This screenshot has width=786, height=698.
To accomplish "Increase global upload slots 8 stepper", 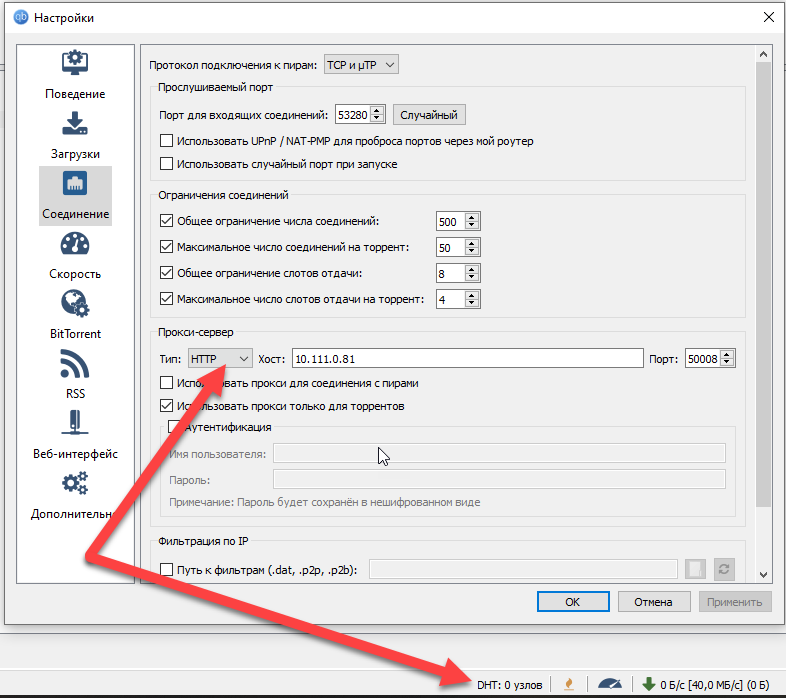I will tap(472, 269).
